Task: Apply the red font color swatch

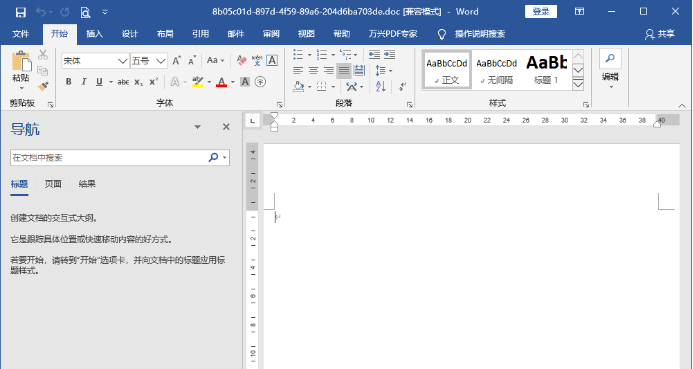Action: pyautogui.click(x=221, y=82)
